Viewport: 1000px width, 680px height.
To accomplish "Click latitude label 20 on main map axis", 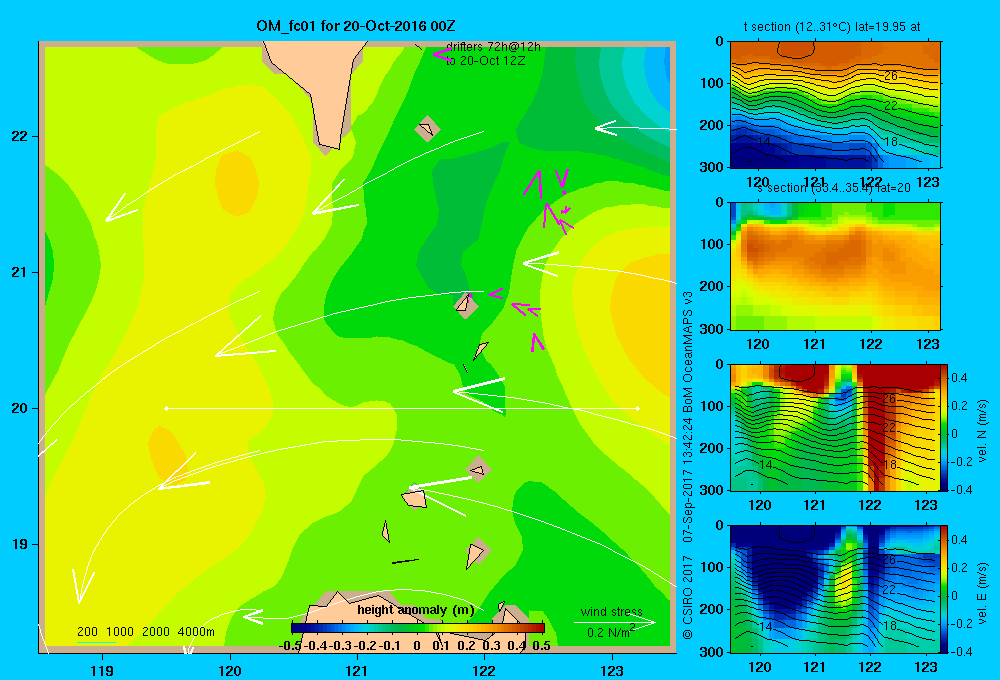I will 20,408.
